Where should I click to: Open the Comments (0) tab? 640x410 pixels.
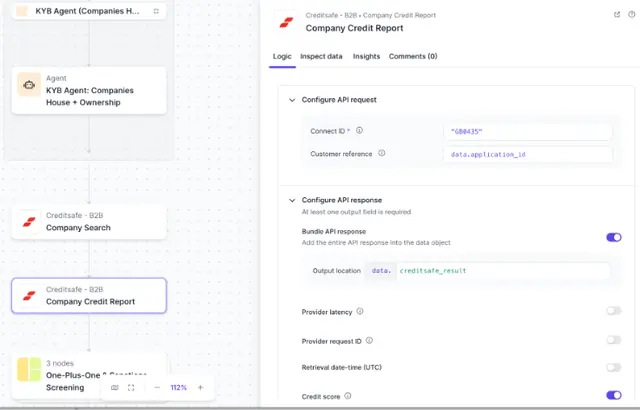pyautogui.click(x=413, y=56)
